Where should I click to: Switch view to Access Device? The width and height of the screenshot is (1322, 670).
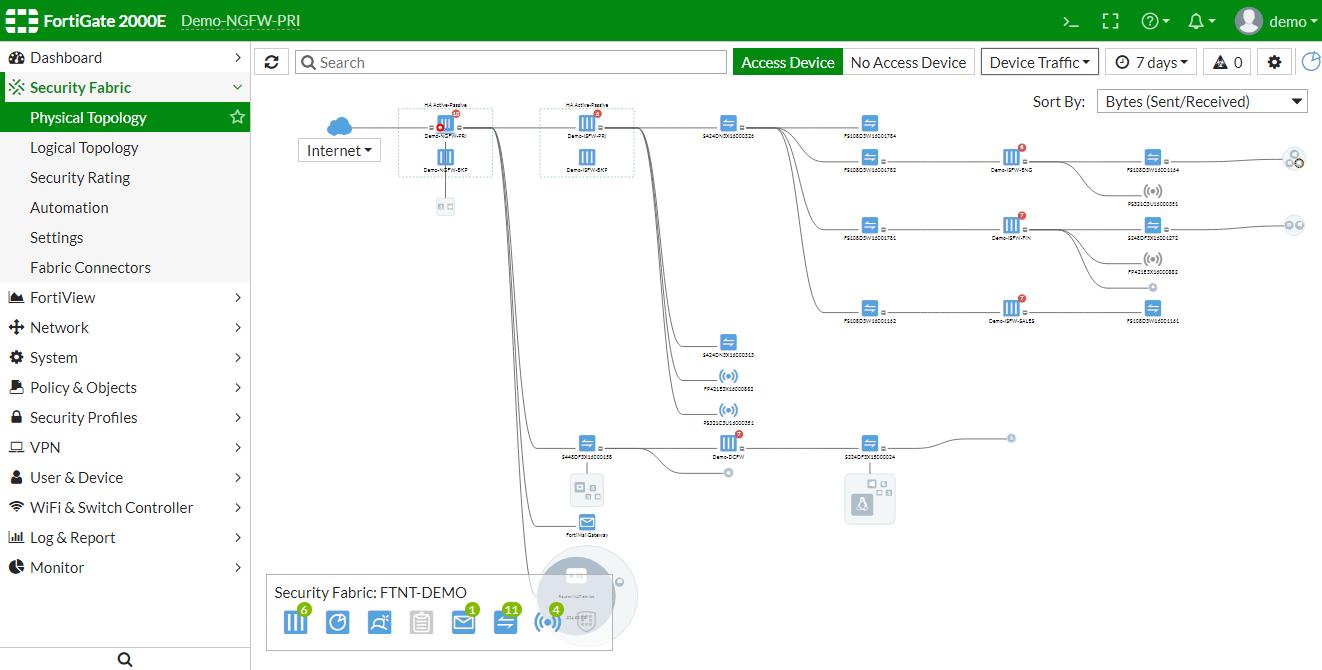click(x=788, y=62)
